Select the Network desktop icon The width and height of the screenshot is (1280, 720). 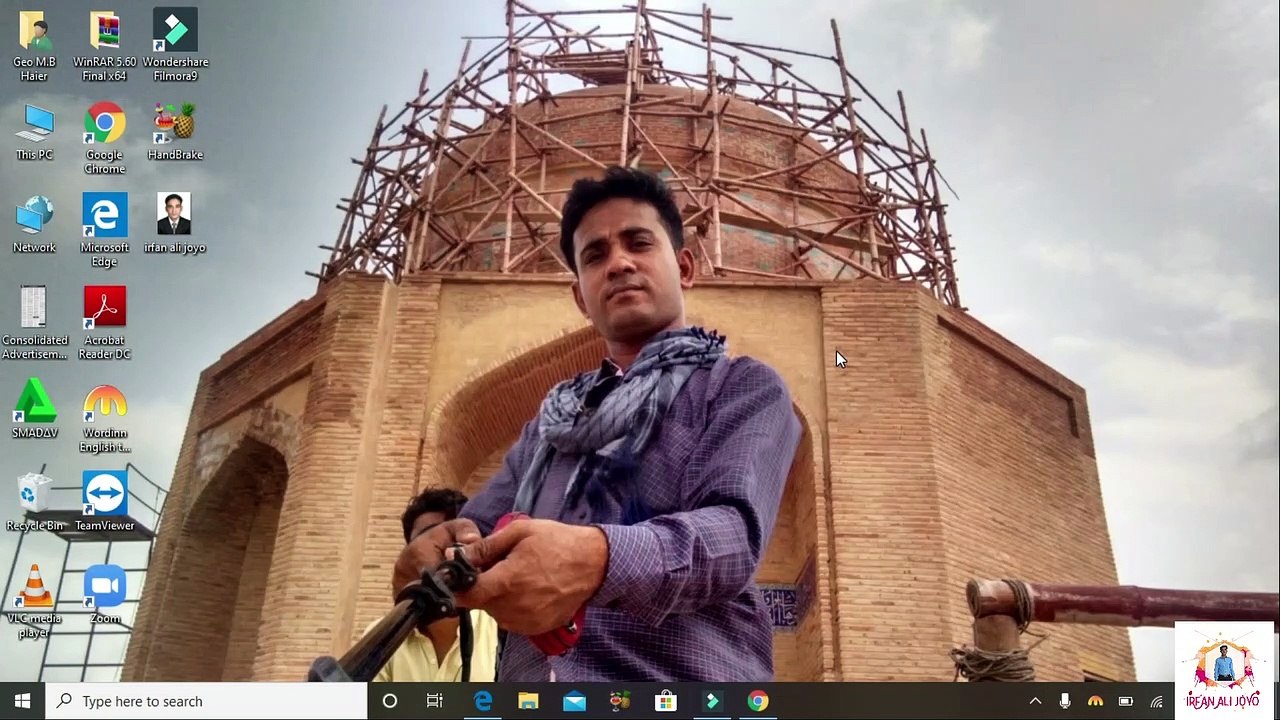[x=34, y=224]
